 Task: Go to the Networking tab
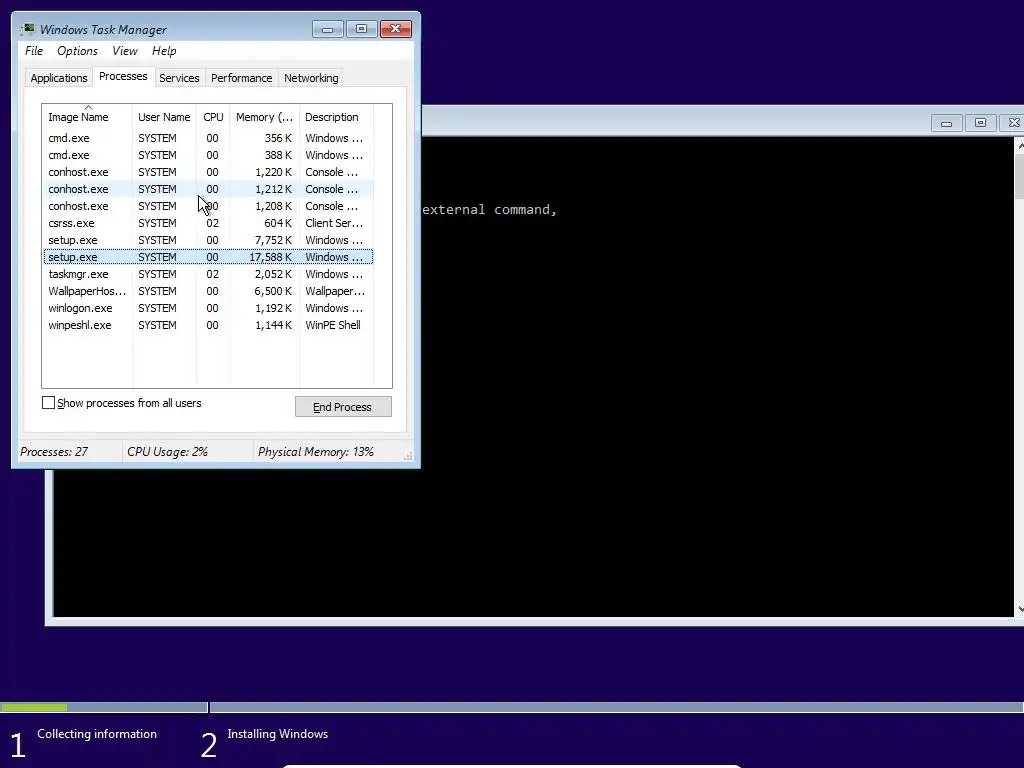311,78
